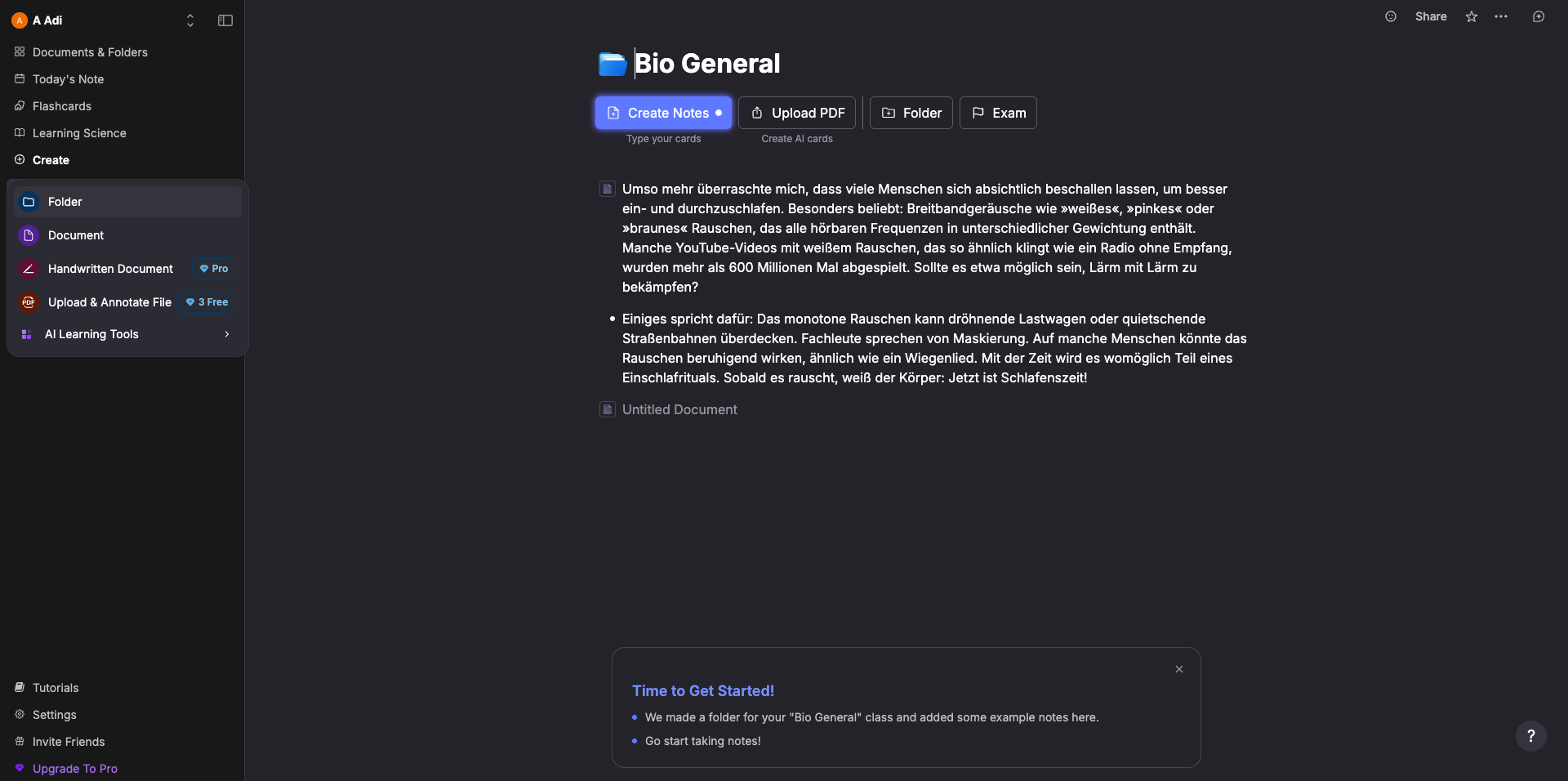Click the emoji reaction icon
Image resolution: width=1568 pixels, height=781 pixels.
coord(1391,16)
